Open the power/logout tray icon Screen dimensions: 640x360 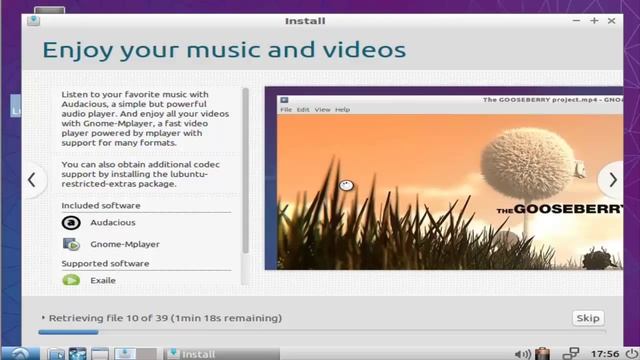[x=632, y=353]
